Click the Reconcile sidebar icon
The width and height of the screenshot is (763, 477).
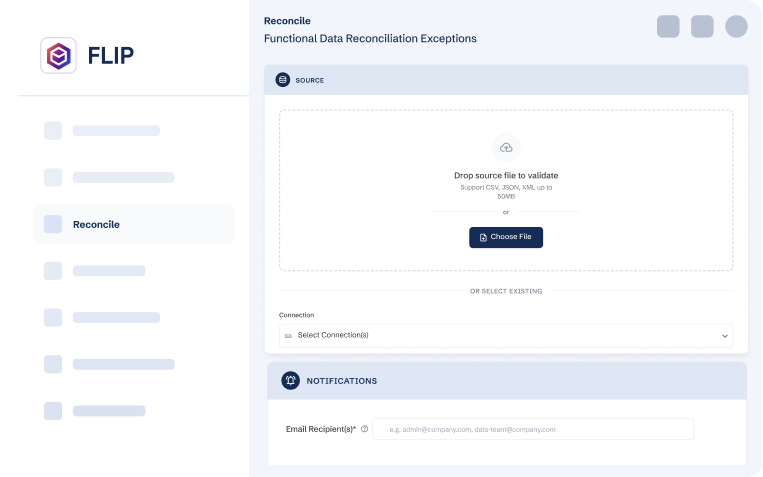[x=53, y=224]
